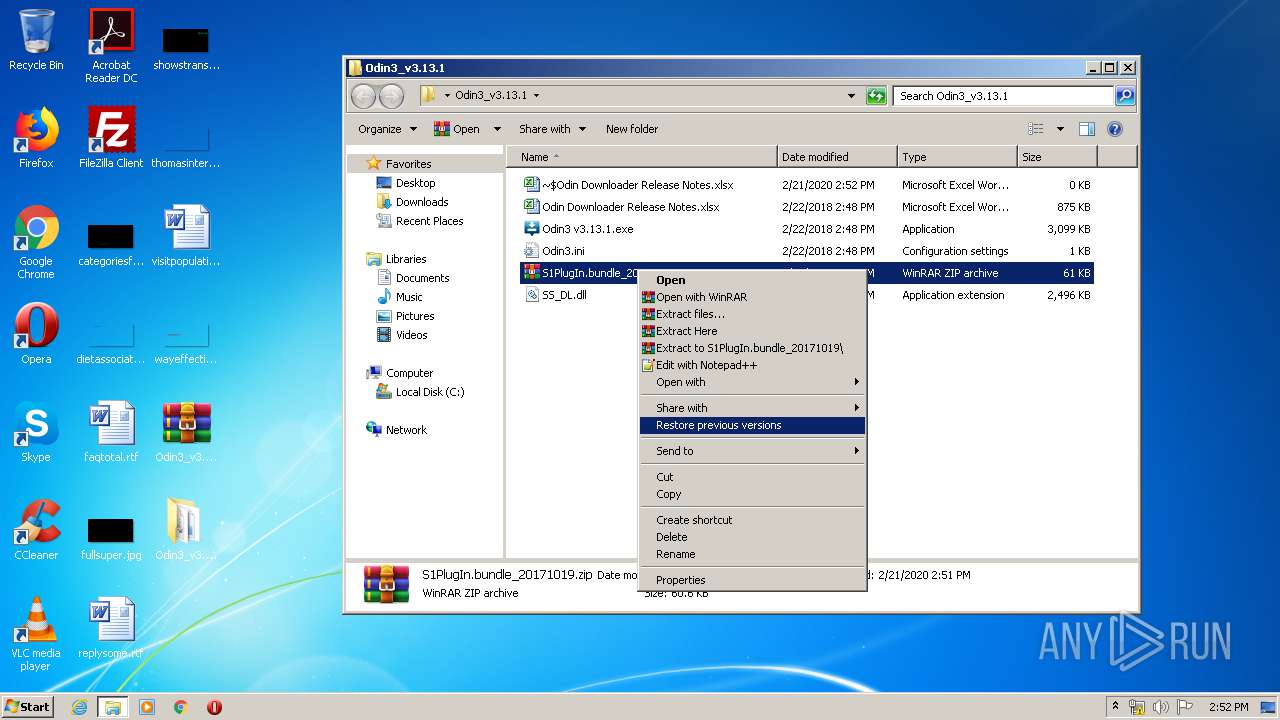The image size is (1280, 720).
Task: Click the search magnifier icon
Action: pos(1125,96)
